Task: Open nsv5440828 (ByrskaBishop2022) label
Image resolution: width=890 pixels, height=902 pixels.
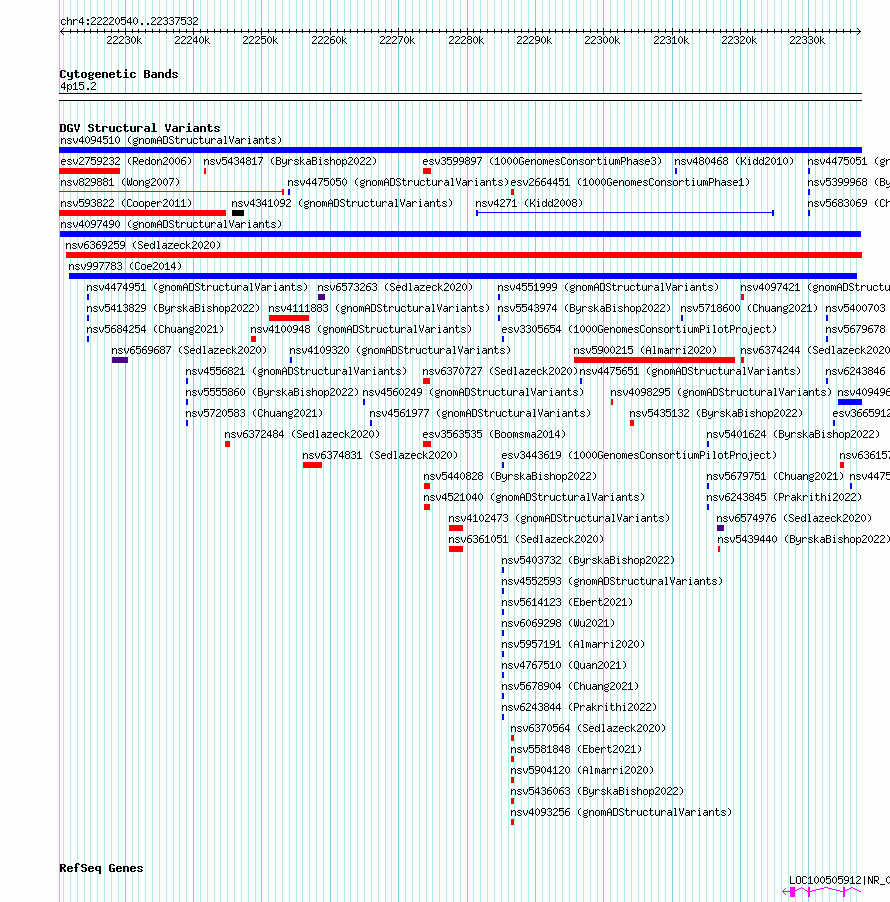Action: (510, 476)
